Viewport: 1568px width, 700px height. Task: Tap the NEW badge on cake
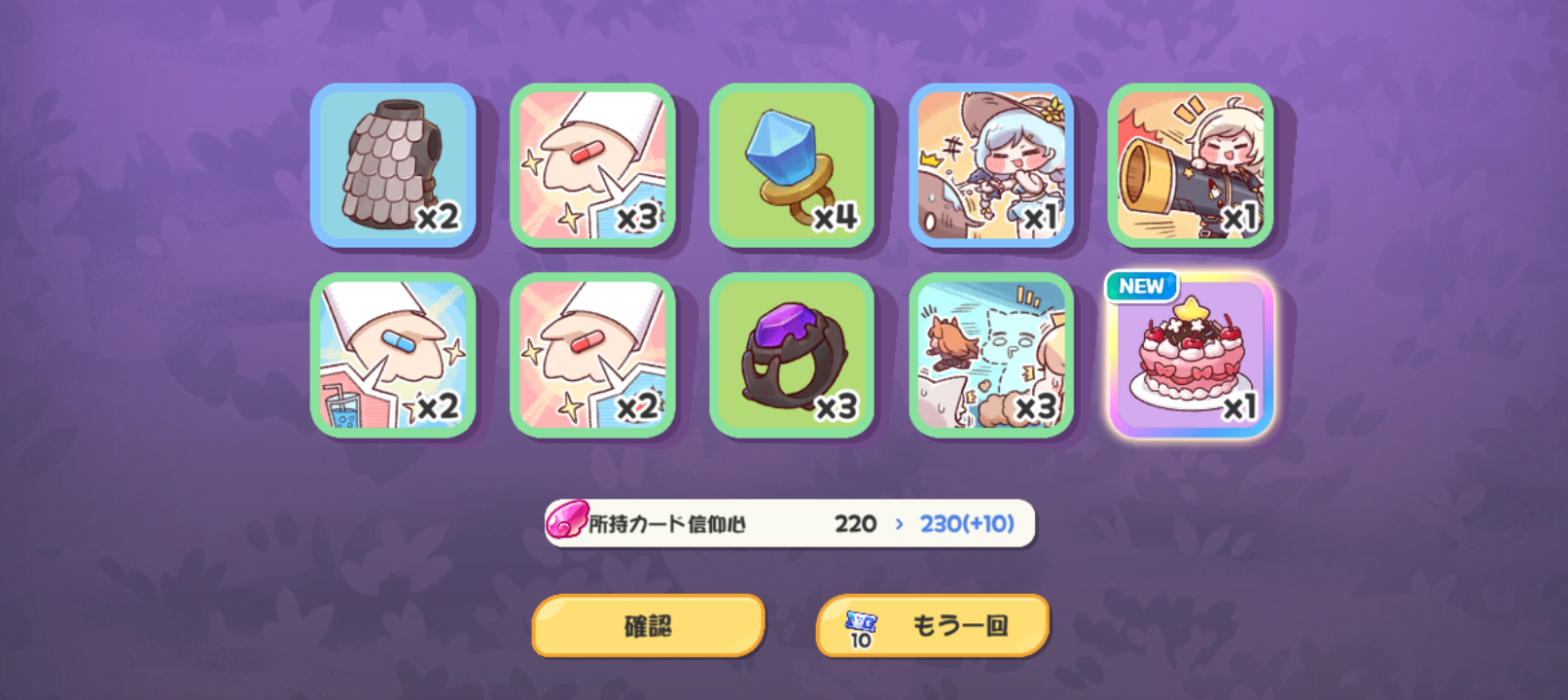pyautogui.click(x=1141, y=286)
